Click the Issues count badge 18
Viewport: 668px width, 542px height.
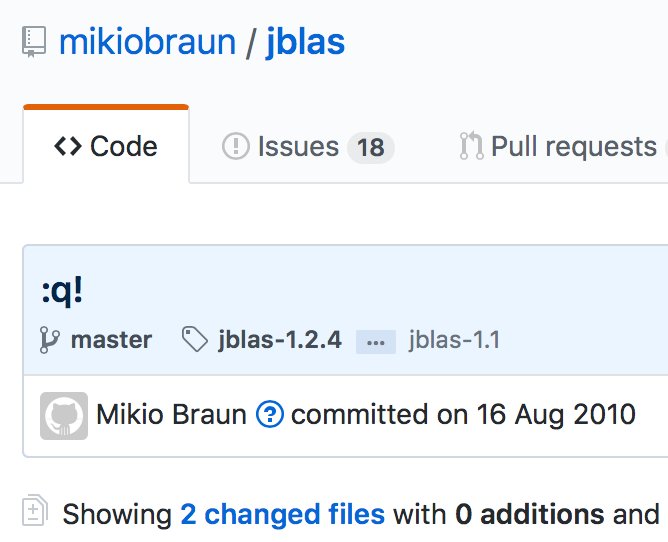point(370,148)
